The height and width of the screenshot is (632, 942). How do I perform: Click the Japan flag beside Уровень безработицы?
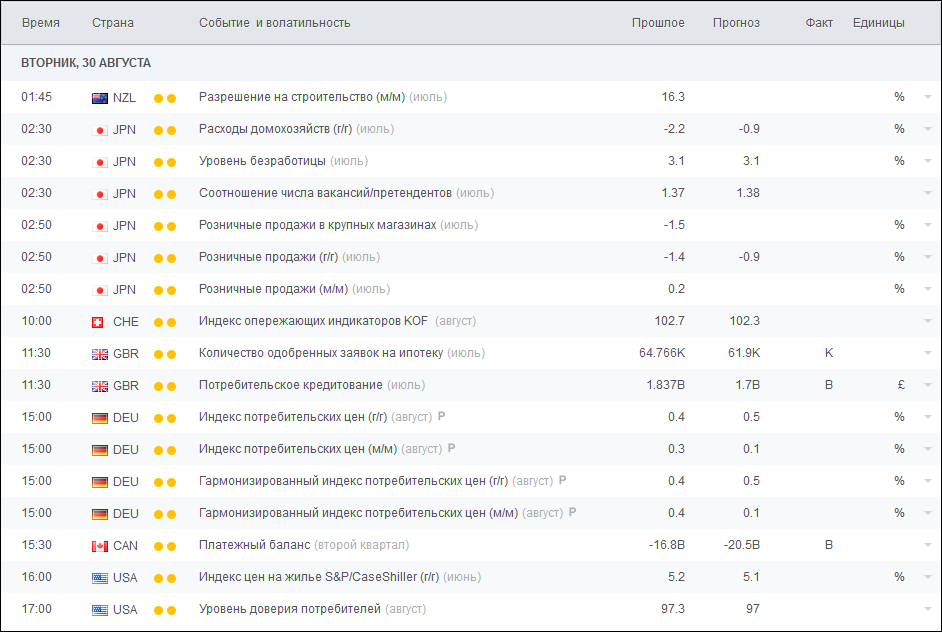point(100,162)
